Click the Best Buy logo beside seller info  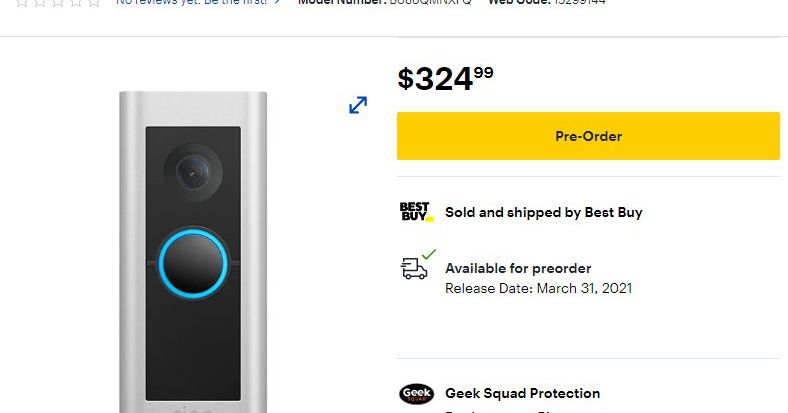click(x=416, y=212)
